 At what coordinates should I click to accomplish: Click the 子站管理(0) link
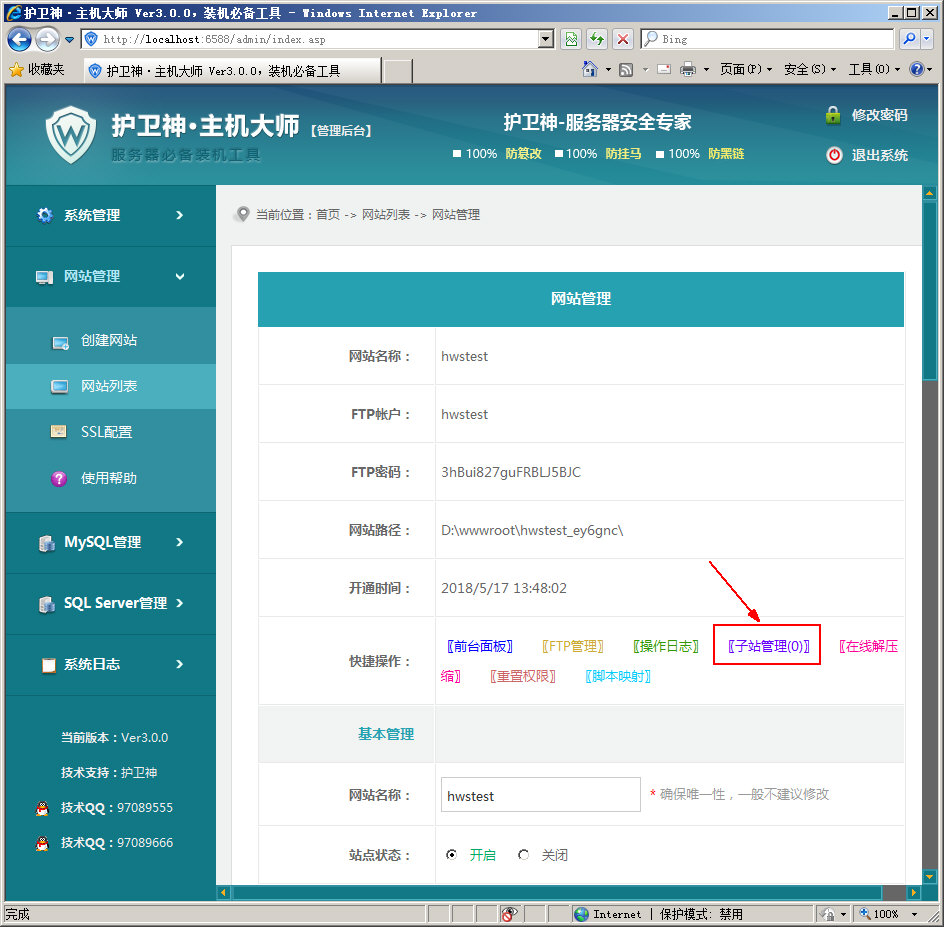coord(767,647)
